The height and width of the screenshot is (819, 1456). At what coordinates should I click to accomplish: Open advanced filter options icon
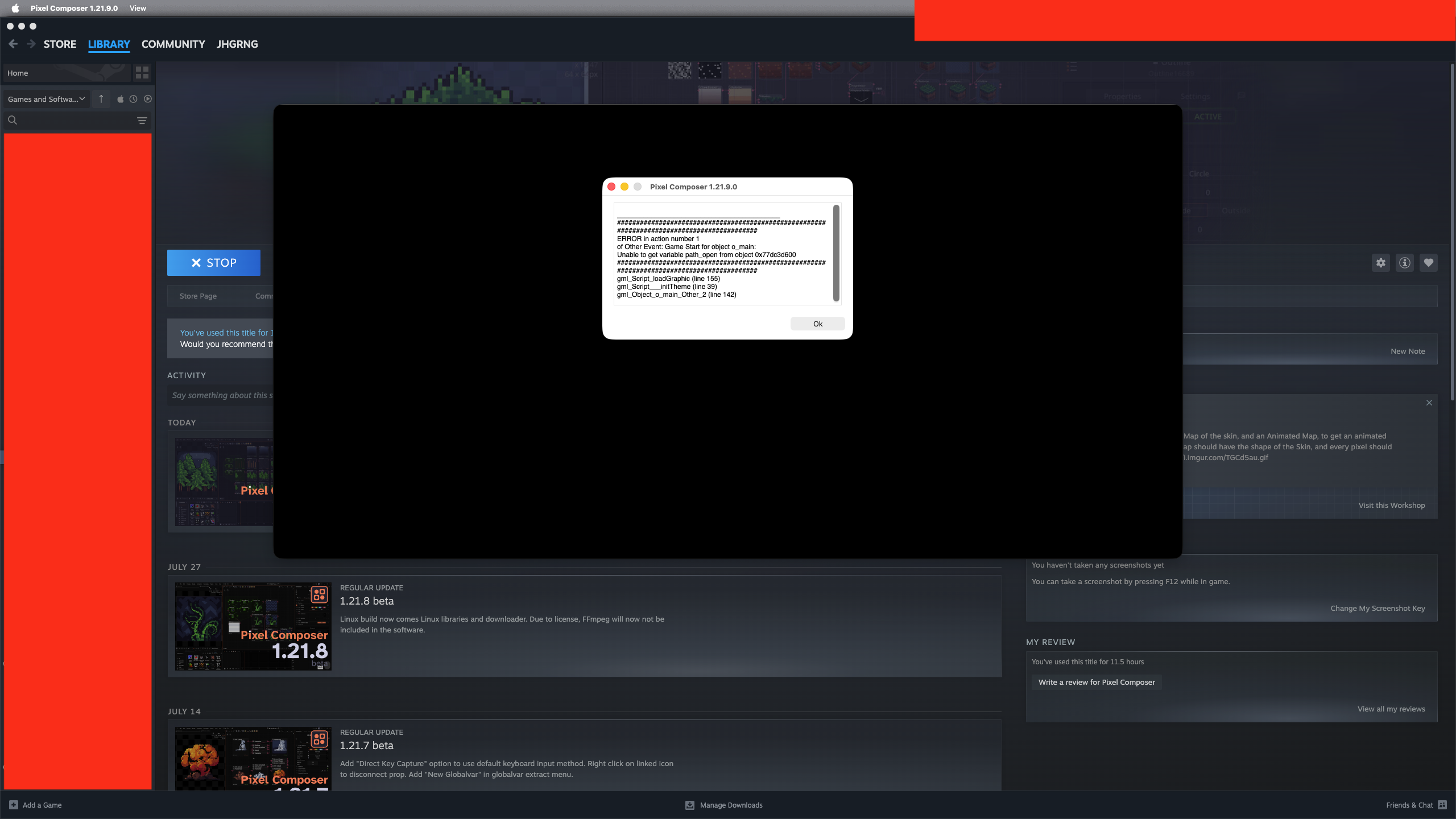(x=142, y=120)
